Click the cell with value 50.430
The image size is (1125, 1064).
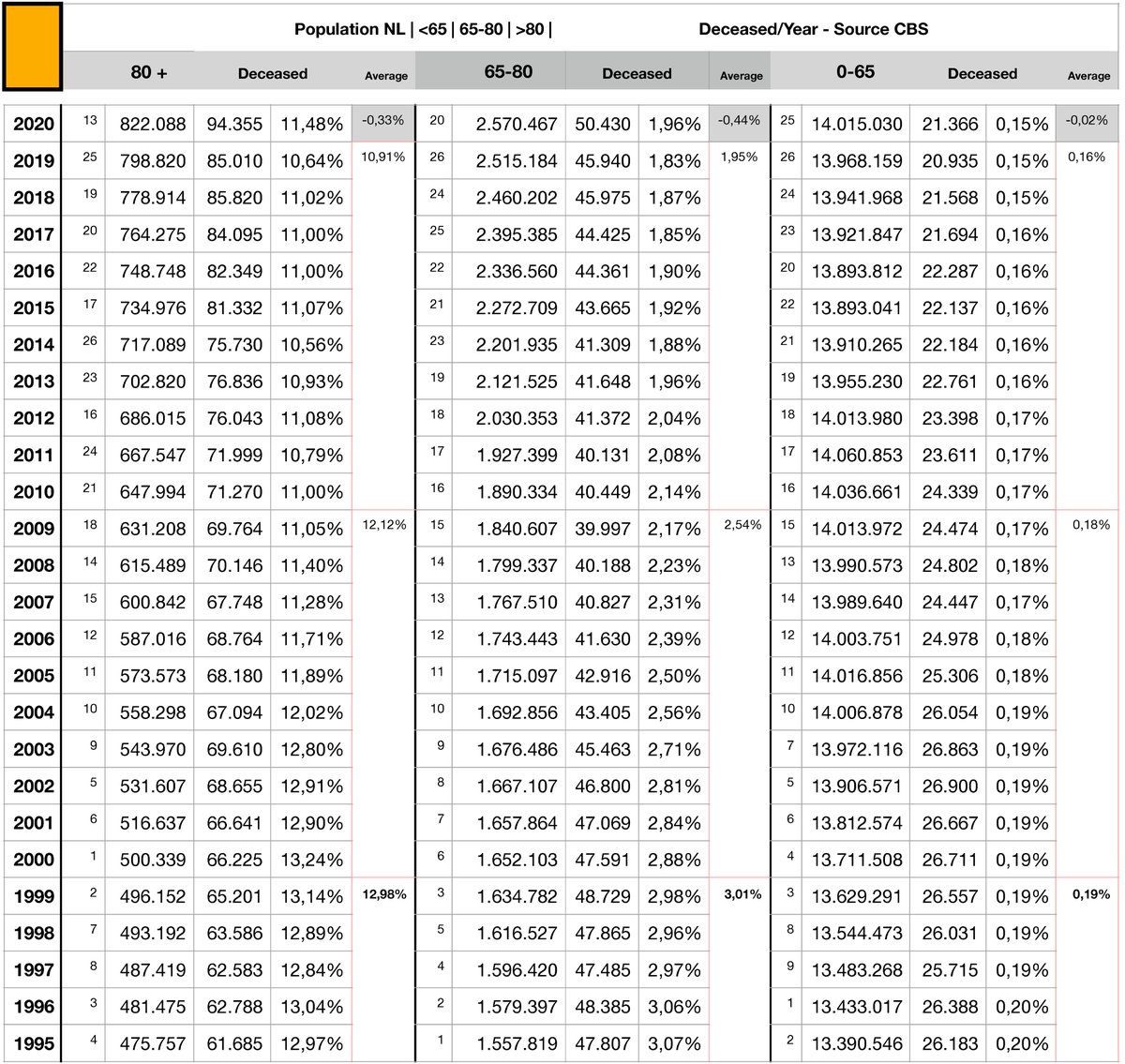pos(603,124)
